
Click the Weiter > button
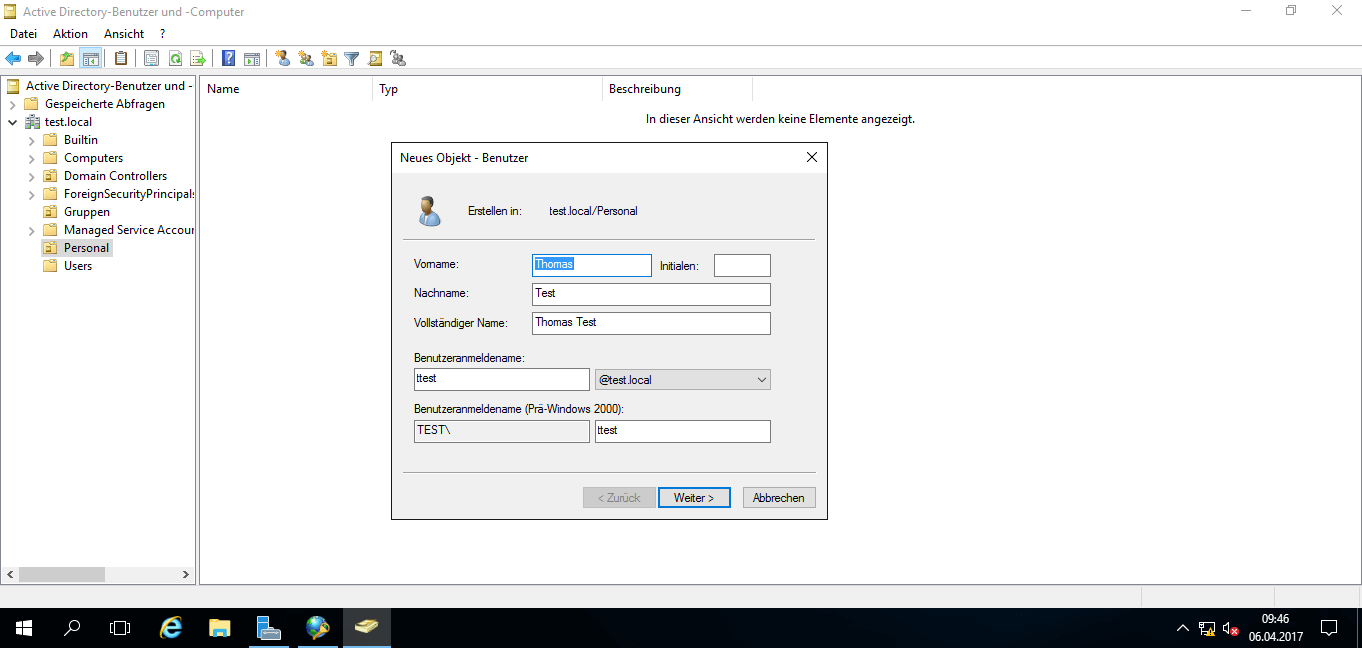point(694,497)
